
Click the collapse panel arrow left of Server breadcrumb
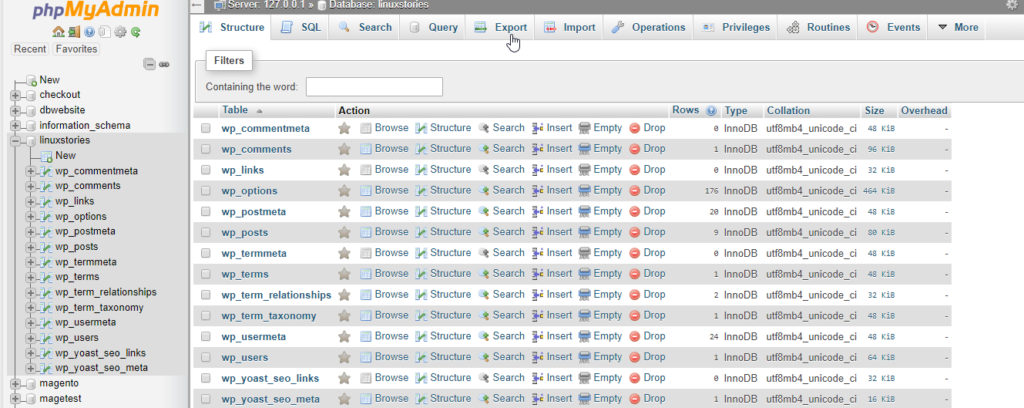(197, 5)
